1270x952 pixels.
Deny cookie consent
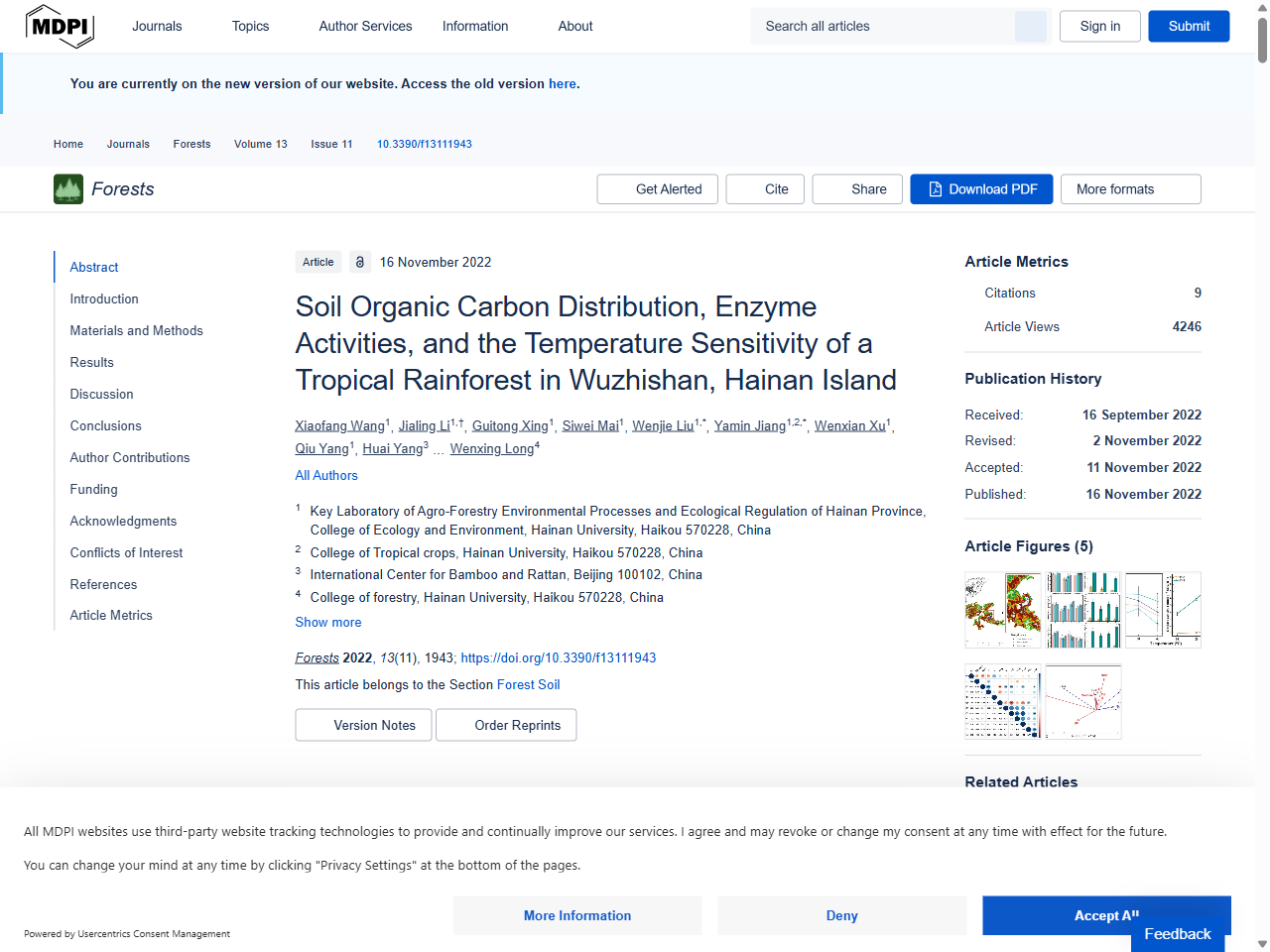841,915
